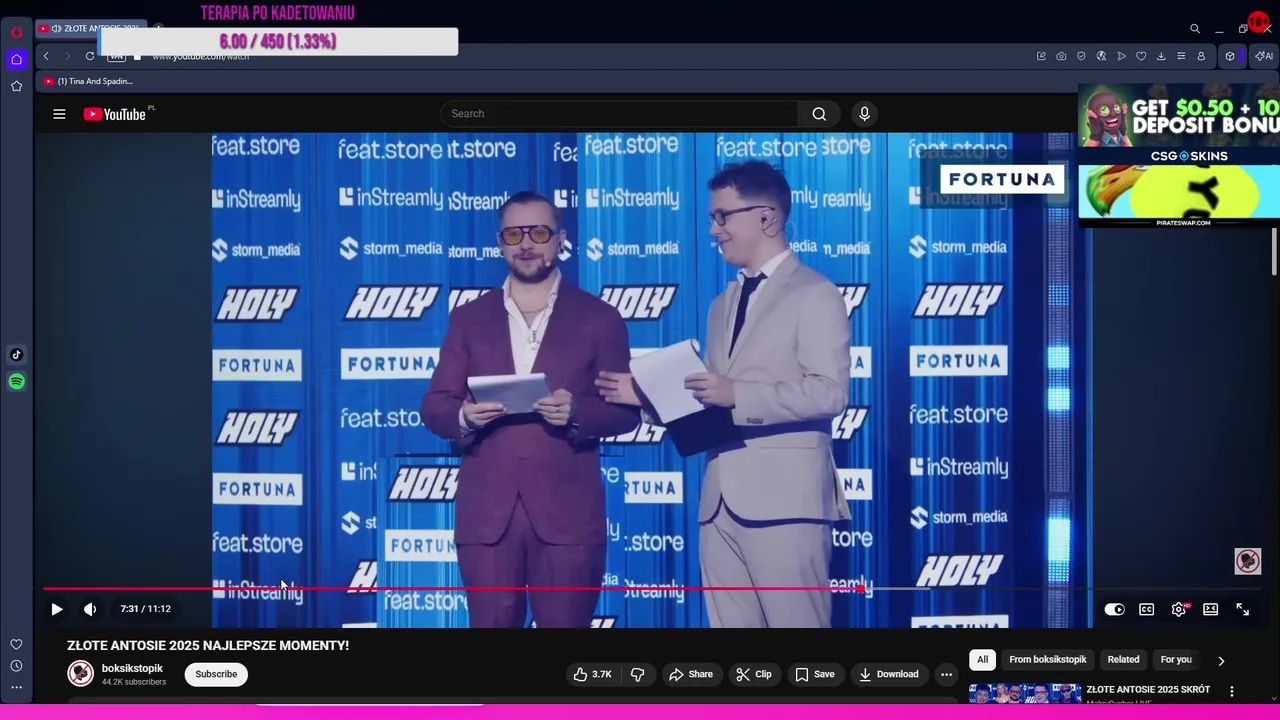Dislike the video with thumbs down
This screenshot has width=1280, height=720.
(x=638, y=674)
